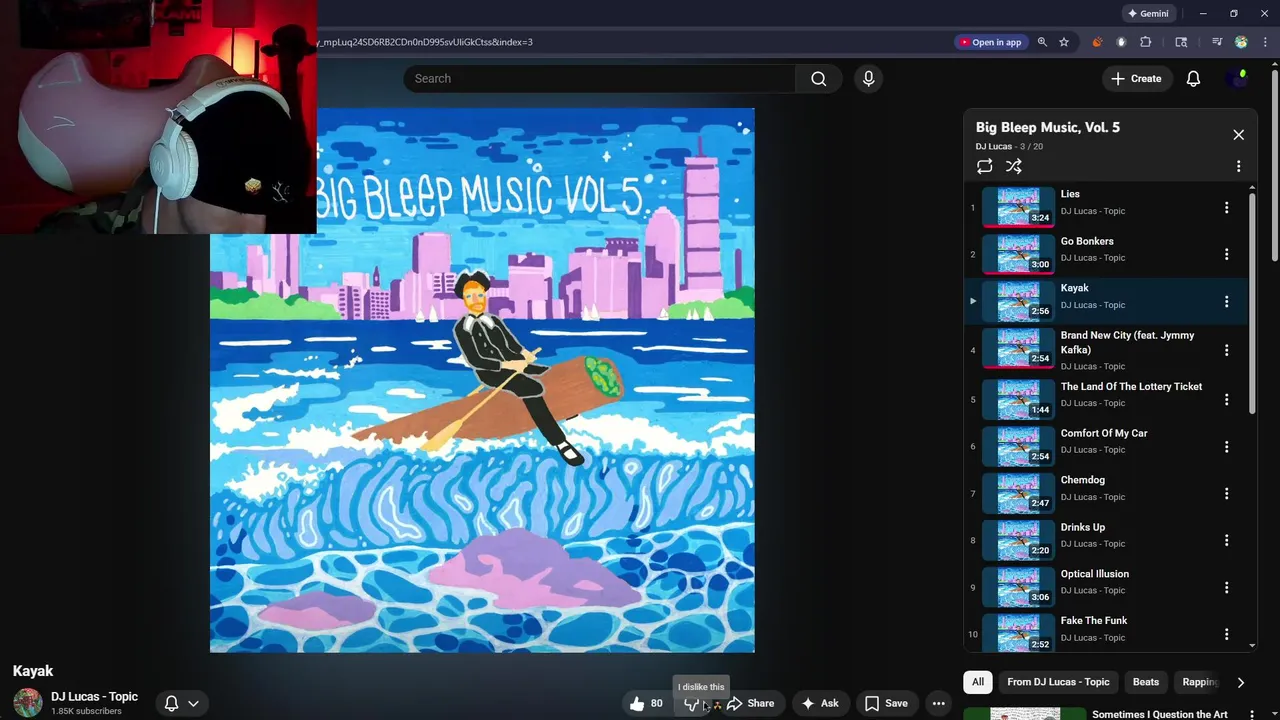Click the Create button
Screen dimensions: 1280x720
pyautogui.click(x=1136, y=79)
